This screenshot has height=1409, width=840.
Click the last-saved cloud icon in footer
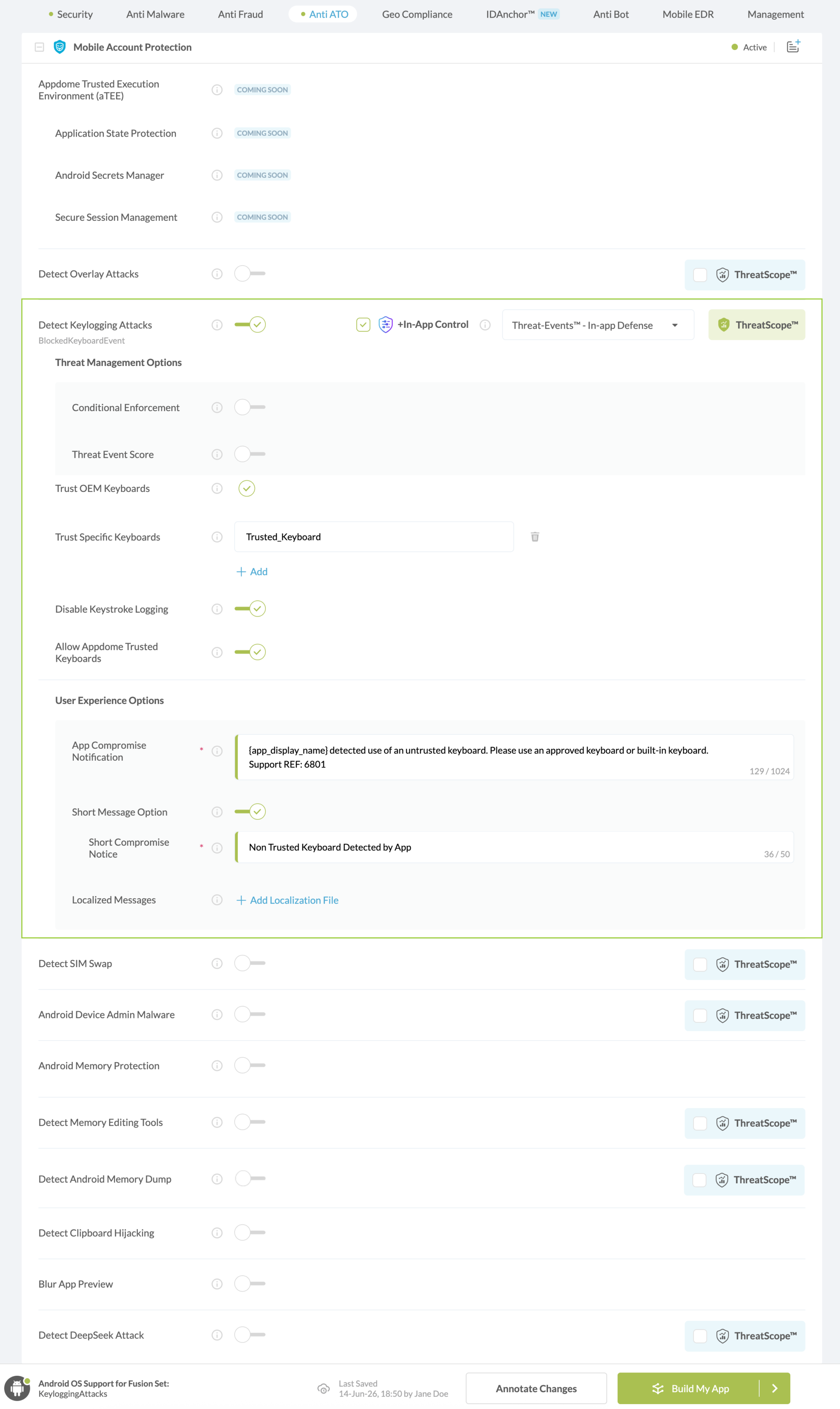(323, 1388)
